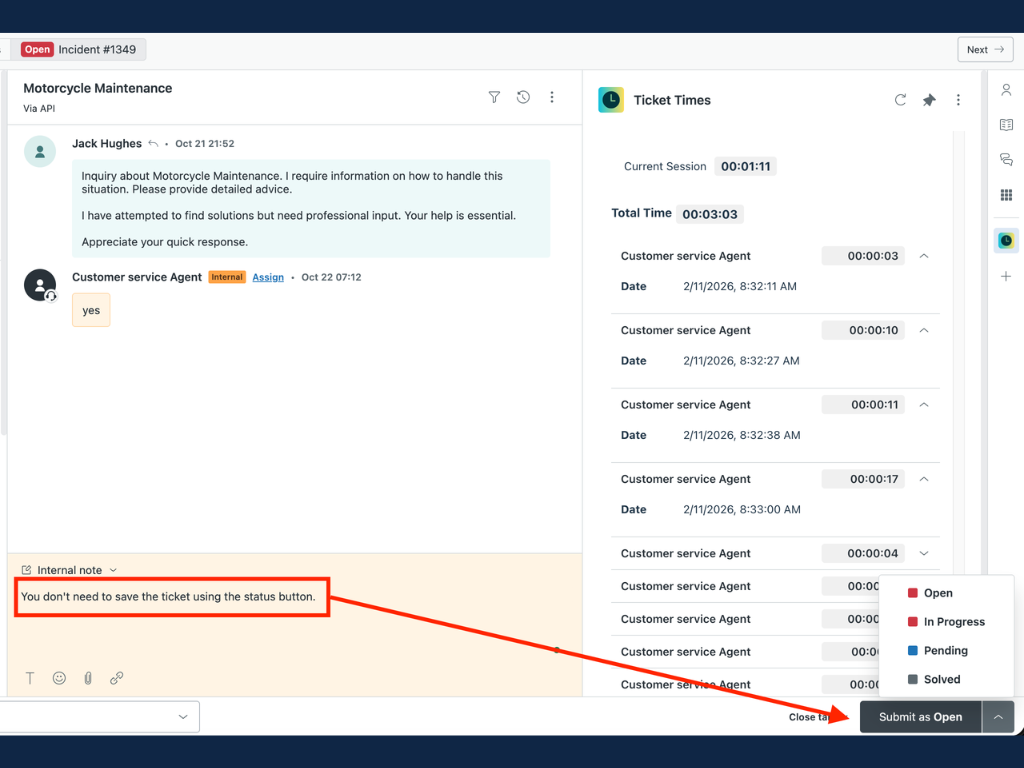The height and width of the screenshot is (768, 1024).
Task: Click the emoji icon in the editor
Action: click(x=59, y=678)
